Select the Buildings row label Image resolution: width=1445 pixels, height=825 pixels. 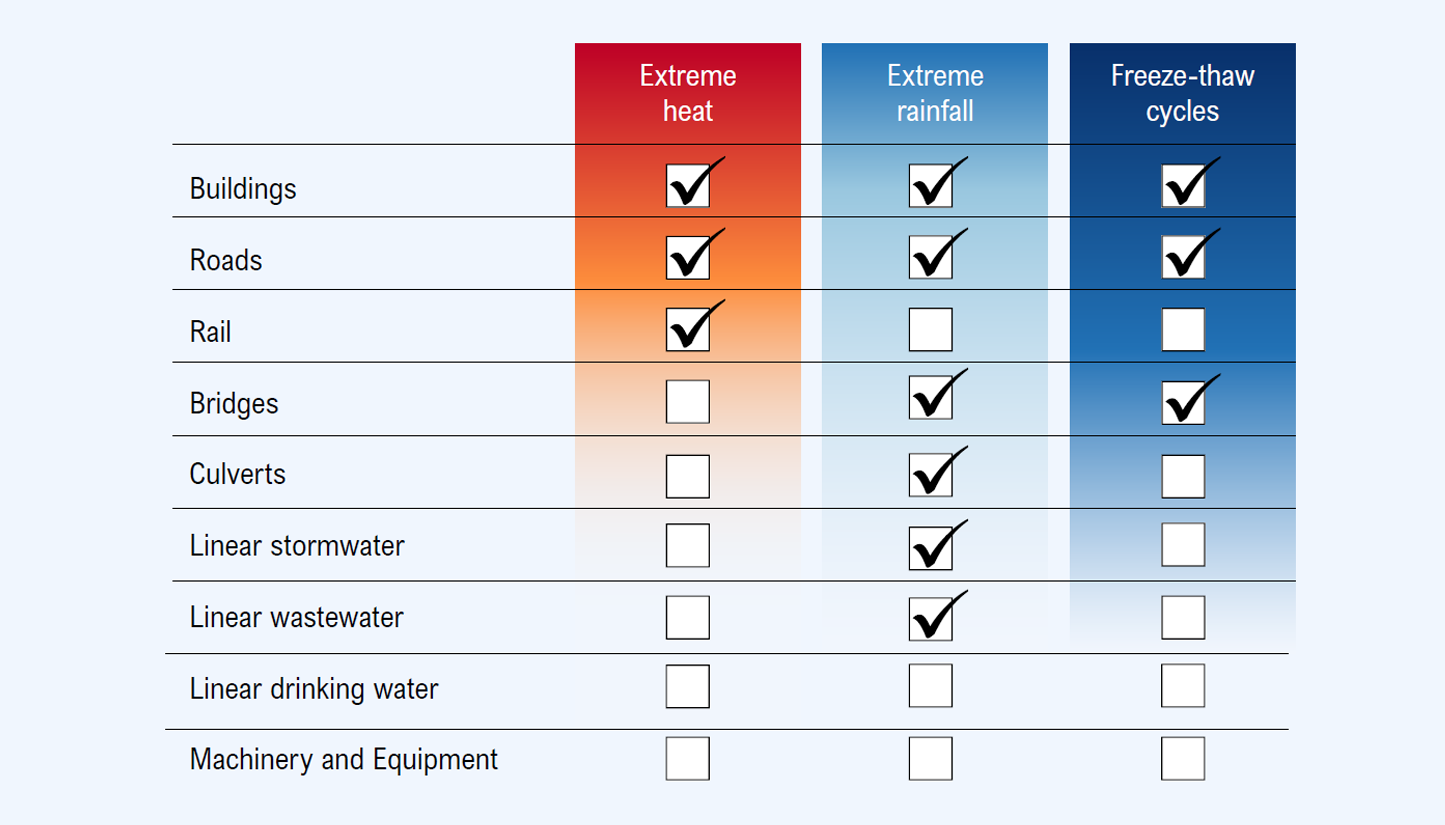coord(243,189)
